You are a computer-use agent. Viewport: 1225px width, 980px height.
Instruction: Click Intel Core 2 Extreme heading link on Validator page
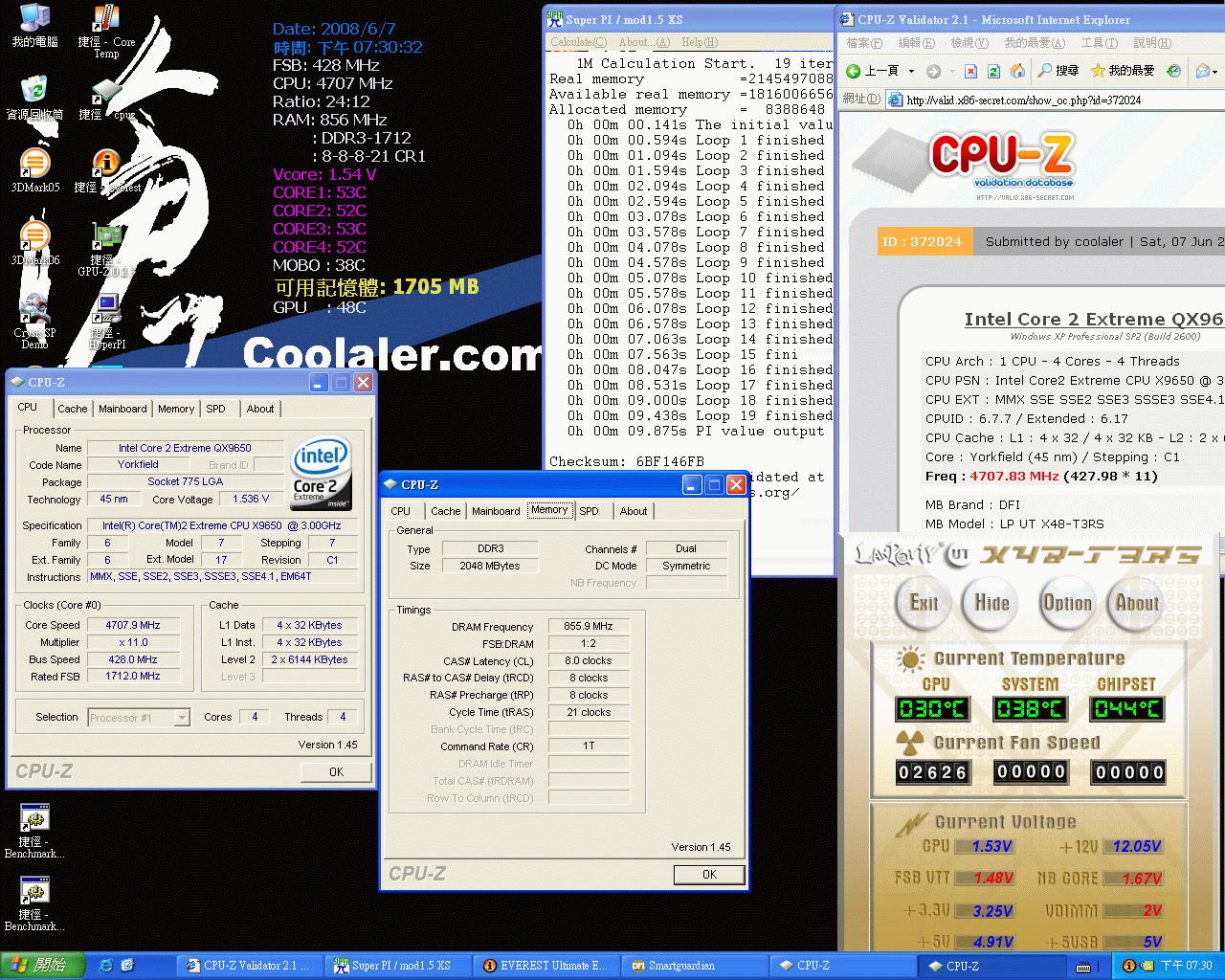pos(1094,320)
